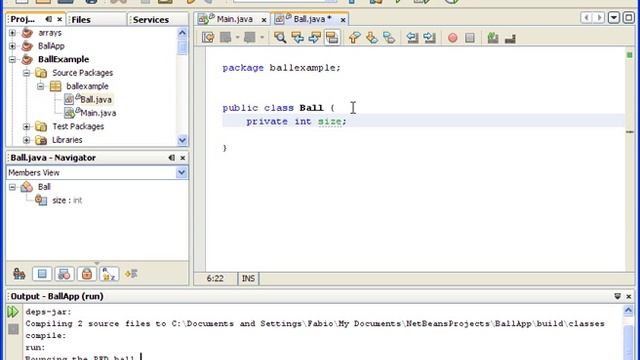640x360 pixels.
Task: Open the Files tab
Action: point(81,20)
